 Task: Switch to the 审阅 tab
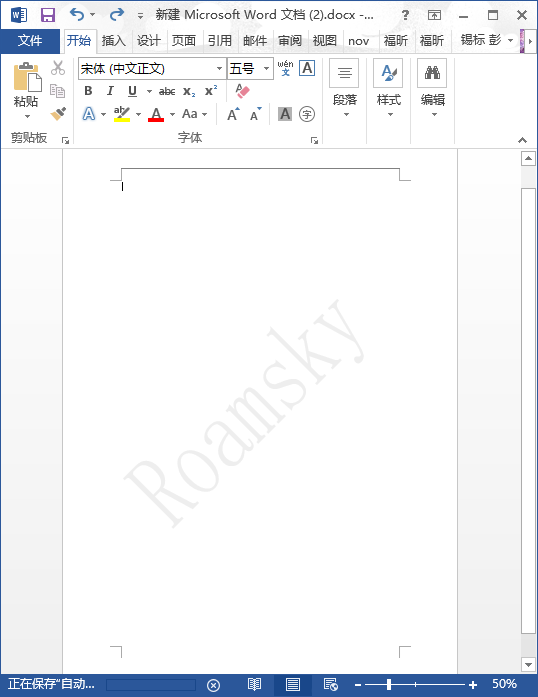pyautogui.click(x=290, y=41)
